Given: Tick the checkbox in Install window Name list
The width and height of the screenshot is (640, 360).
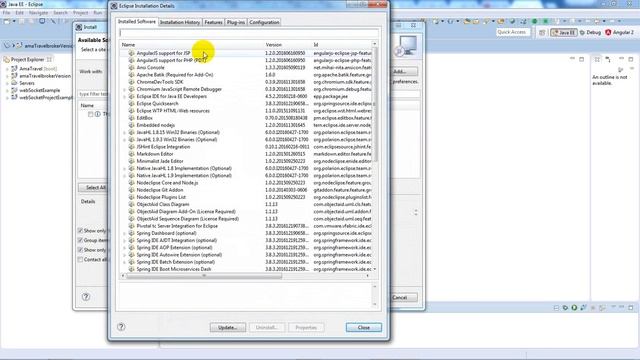Looking at the screenshot, I should pos(91,114).
